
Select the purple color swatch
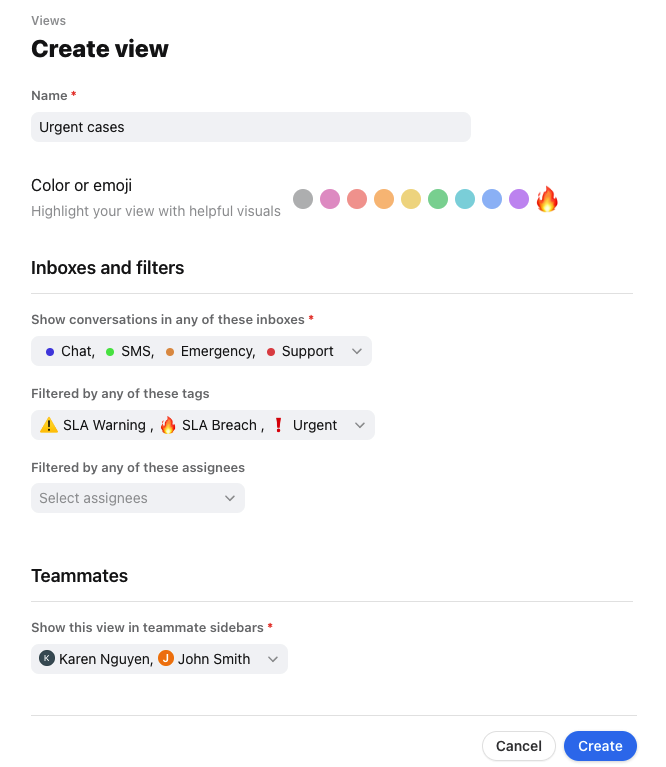pos(519,199)
